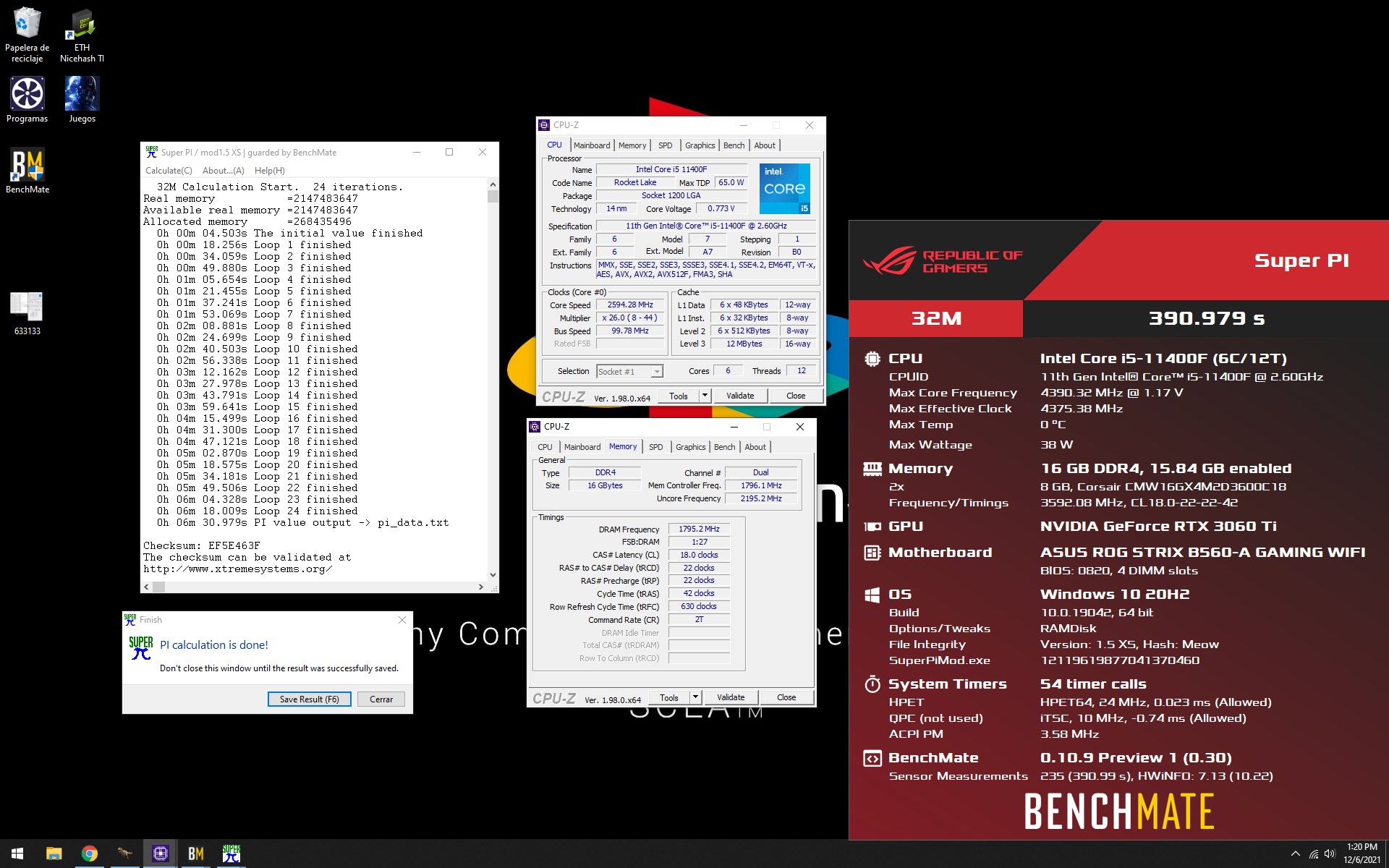Viewport: 1389px width, 868px height.
Task: Open the network status tray icon
Action: pos(1313,854)
